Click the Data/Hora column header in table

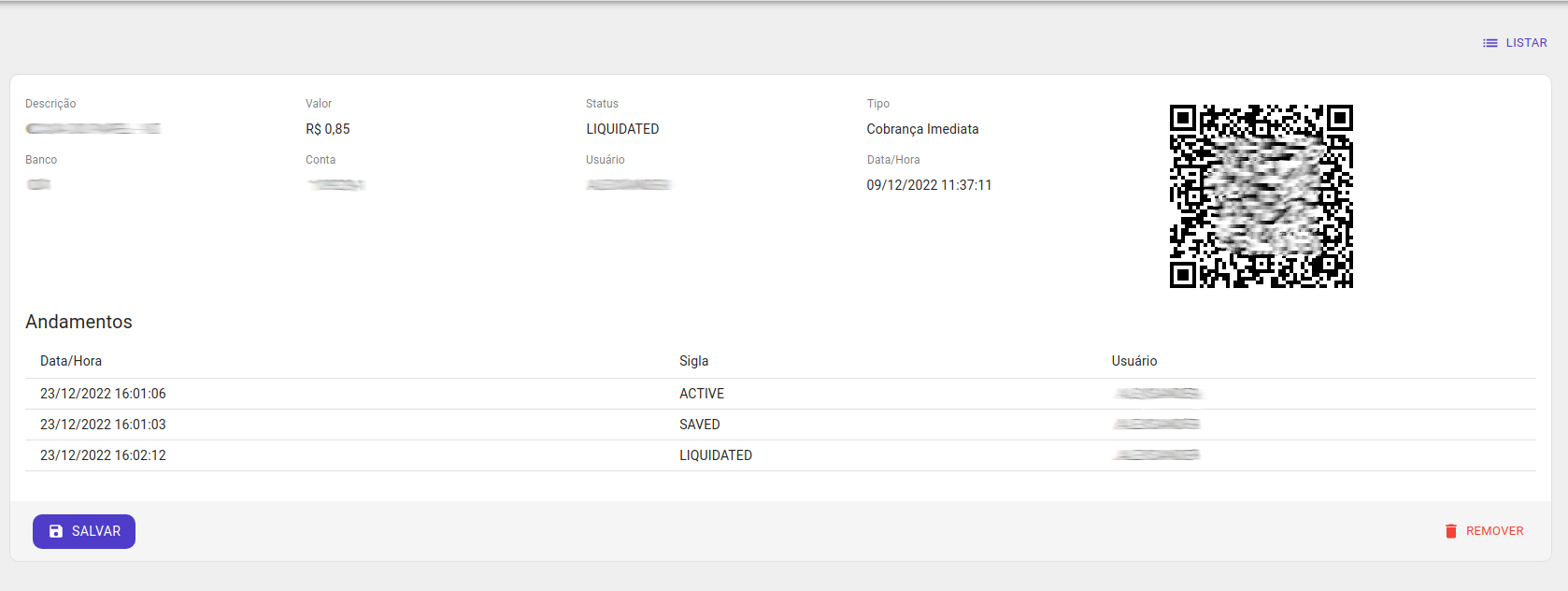(x=71, y=361)
